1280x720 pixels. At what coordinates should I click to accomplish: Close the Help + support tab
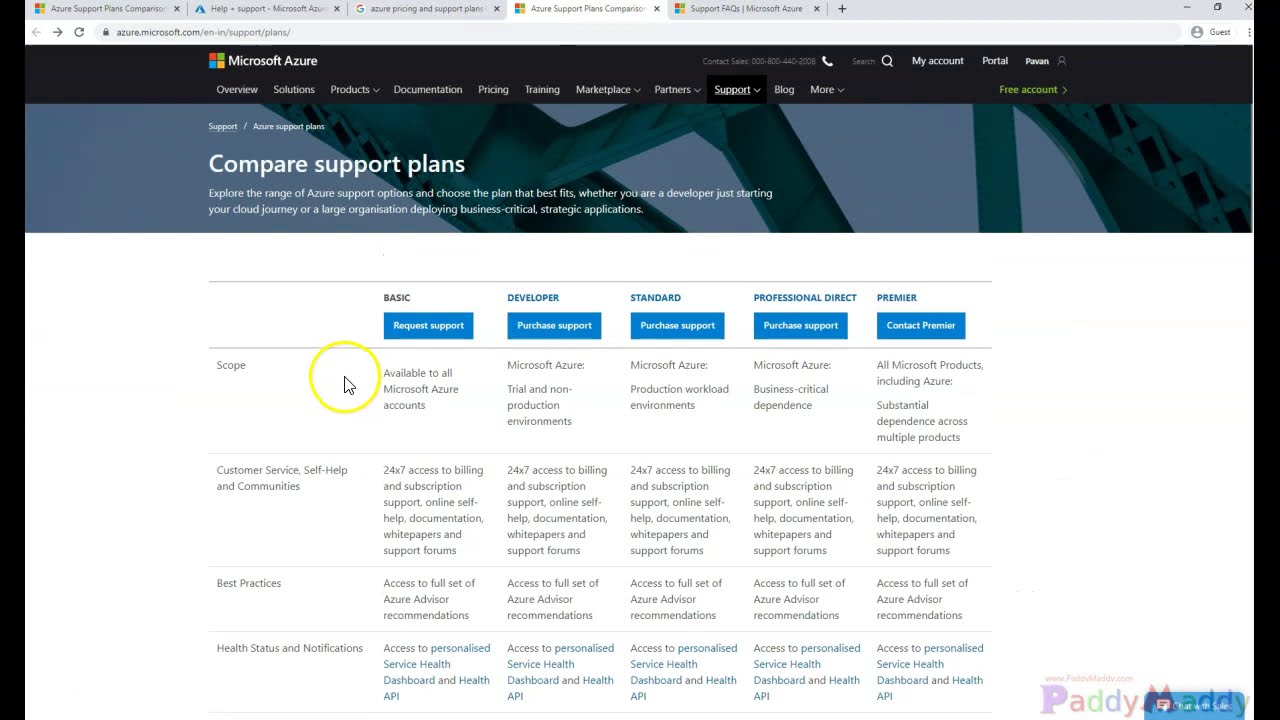[337, 9]
